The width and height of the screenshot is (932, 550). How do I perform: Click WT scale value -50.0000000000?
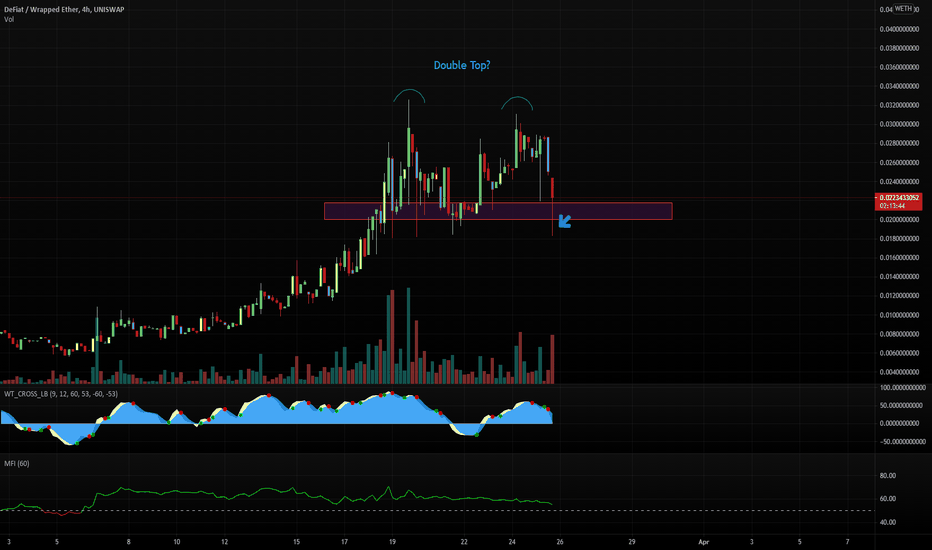coord(903,442)
